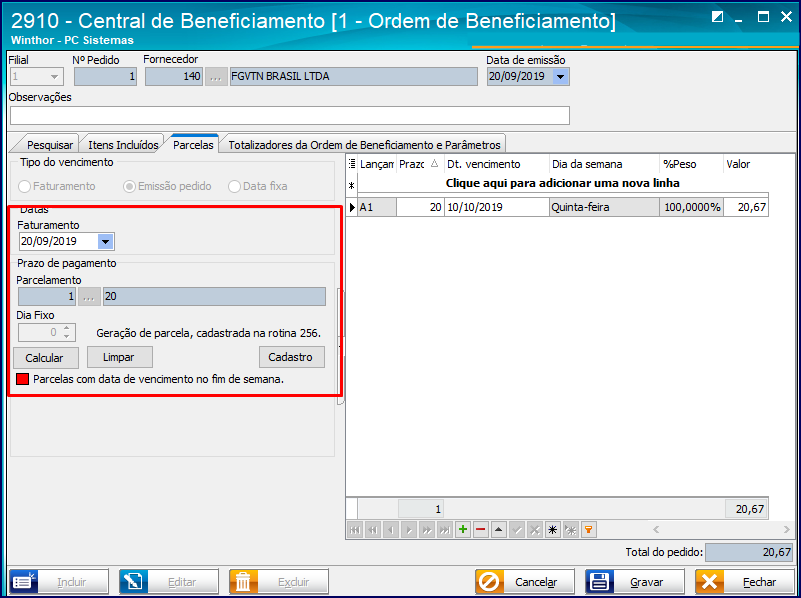Go to first record in grid navigator
The height and width of the screenshot is (598, 801).
pyautogui.click(x=355, y=530)
